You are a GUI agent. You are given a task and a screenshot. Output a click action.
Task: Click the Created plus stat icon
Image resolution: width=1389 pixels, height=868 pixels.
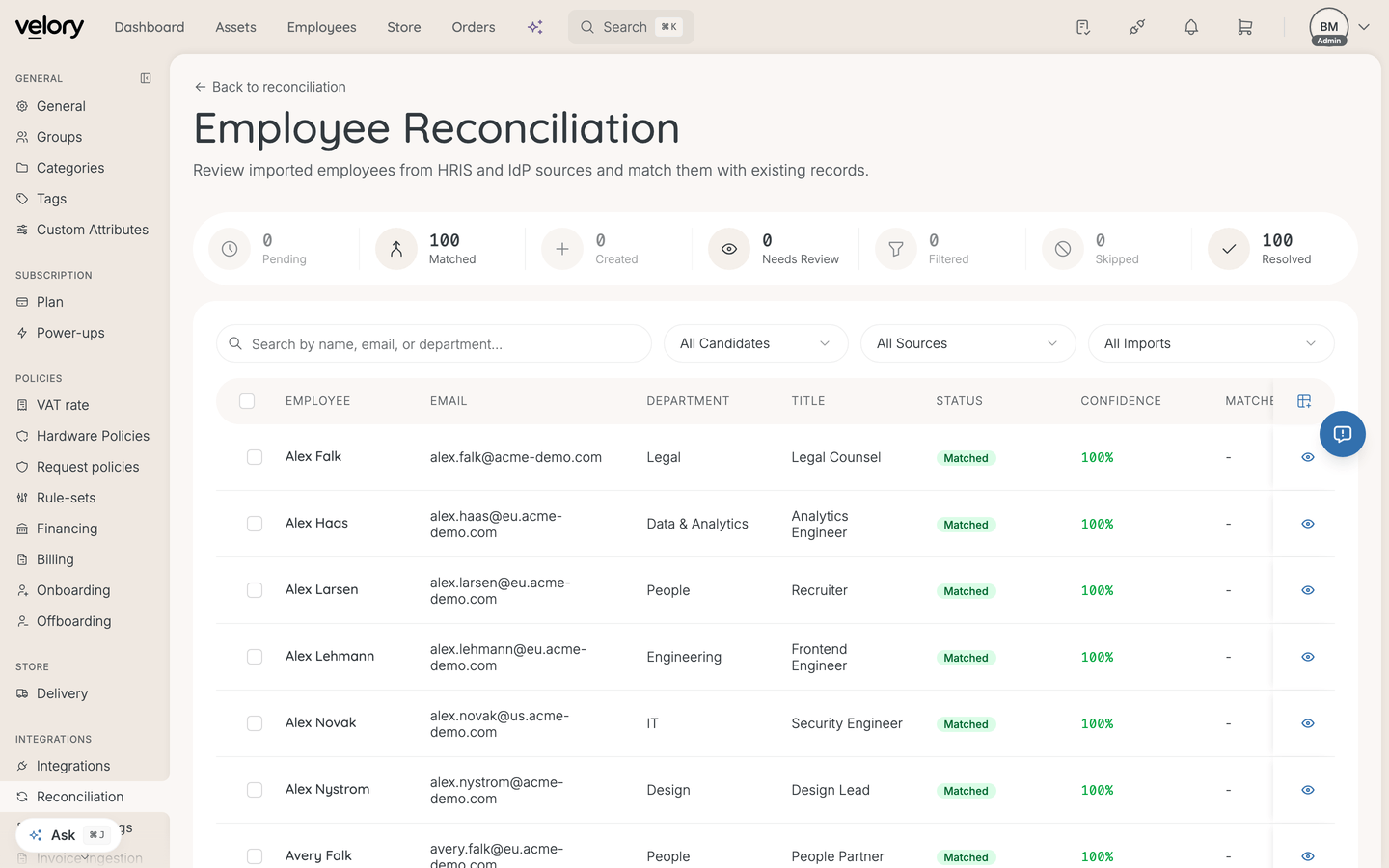(x=562, y=249)
